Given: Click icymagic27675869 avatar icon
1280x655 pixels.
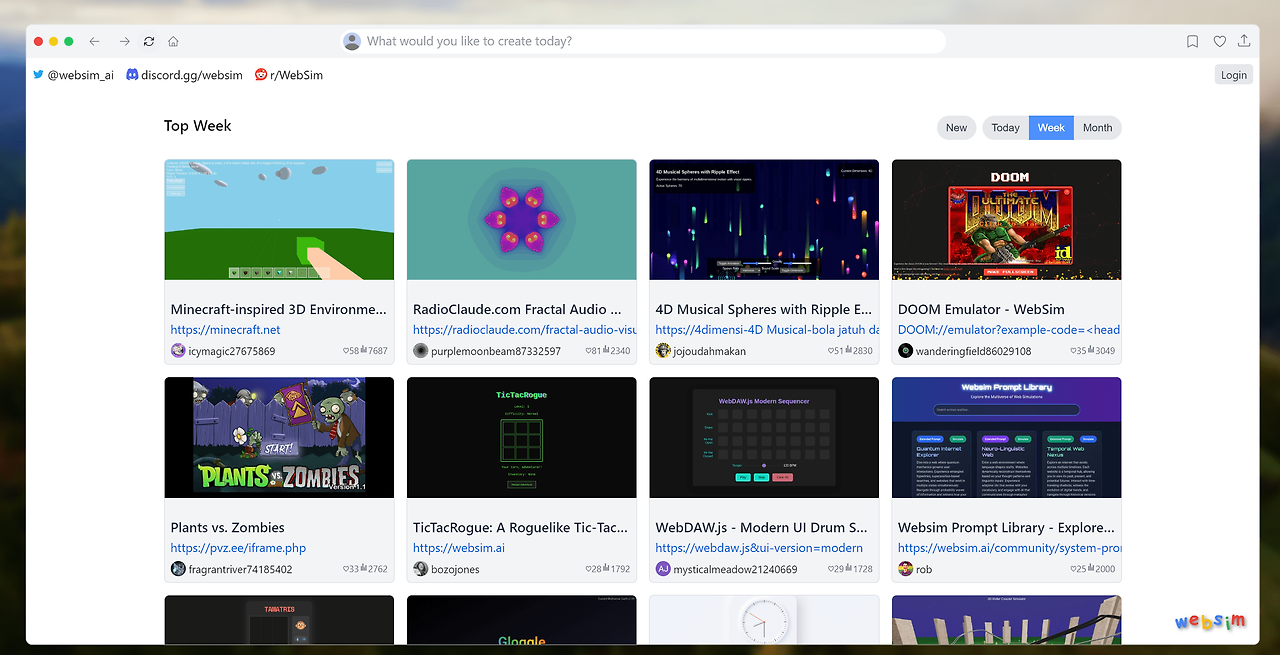Looking at the screenshot, I should pyautogui.click(x=178, y=350).
